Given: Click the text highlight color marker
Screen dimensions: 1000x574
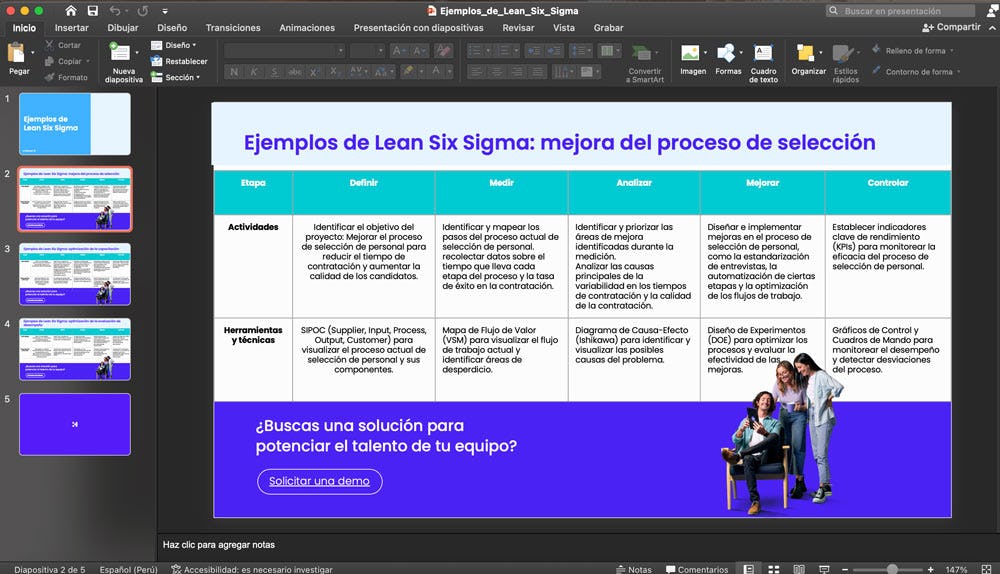Looking at the screenshot, I should (x=408, y=71).
